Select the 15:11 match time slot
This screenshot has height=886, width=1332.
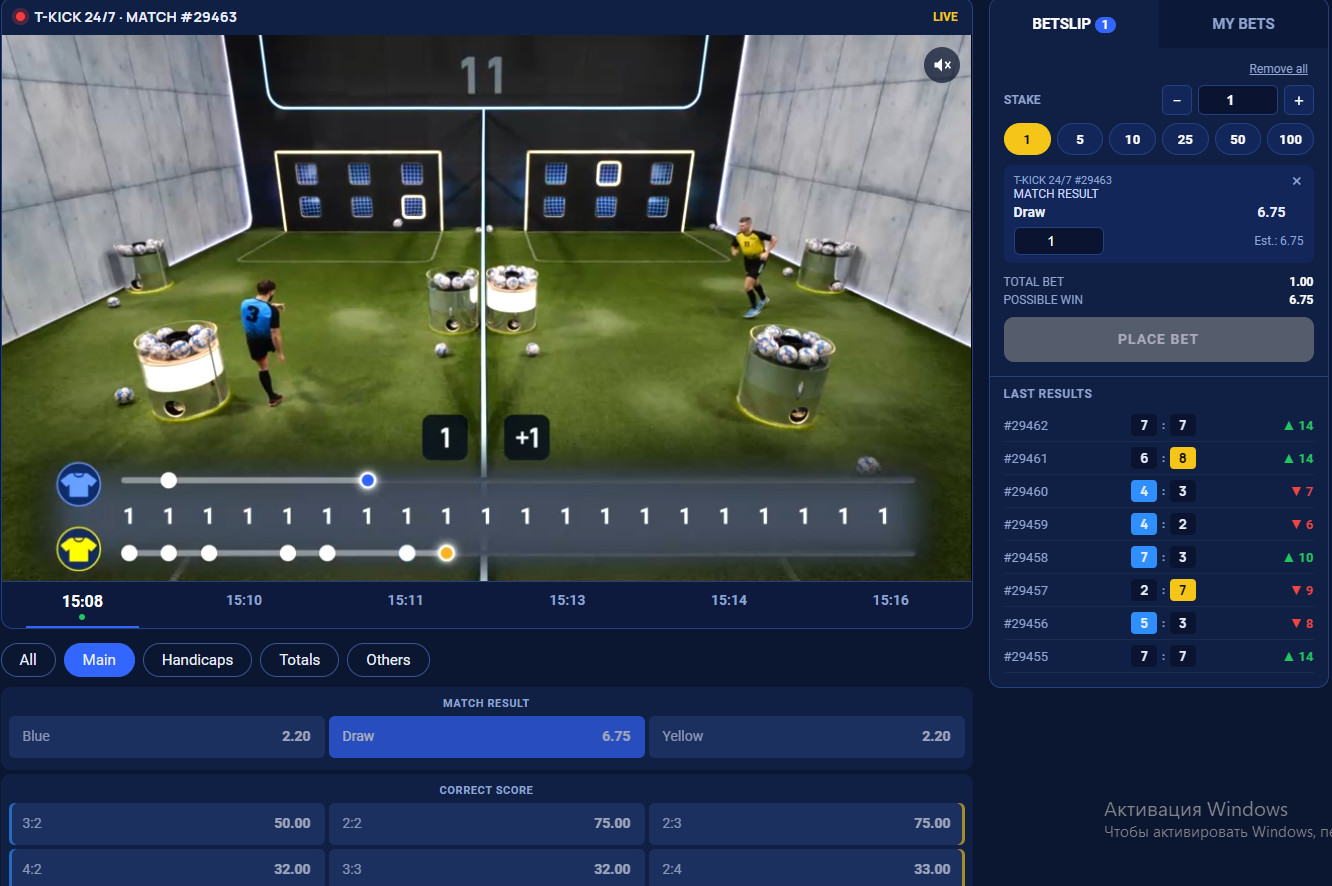[x=406, y=600]
